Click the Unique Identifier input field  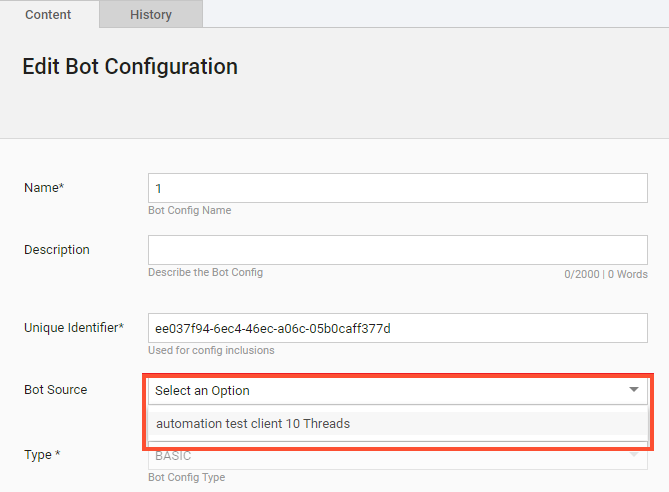click(398, 328)
